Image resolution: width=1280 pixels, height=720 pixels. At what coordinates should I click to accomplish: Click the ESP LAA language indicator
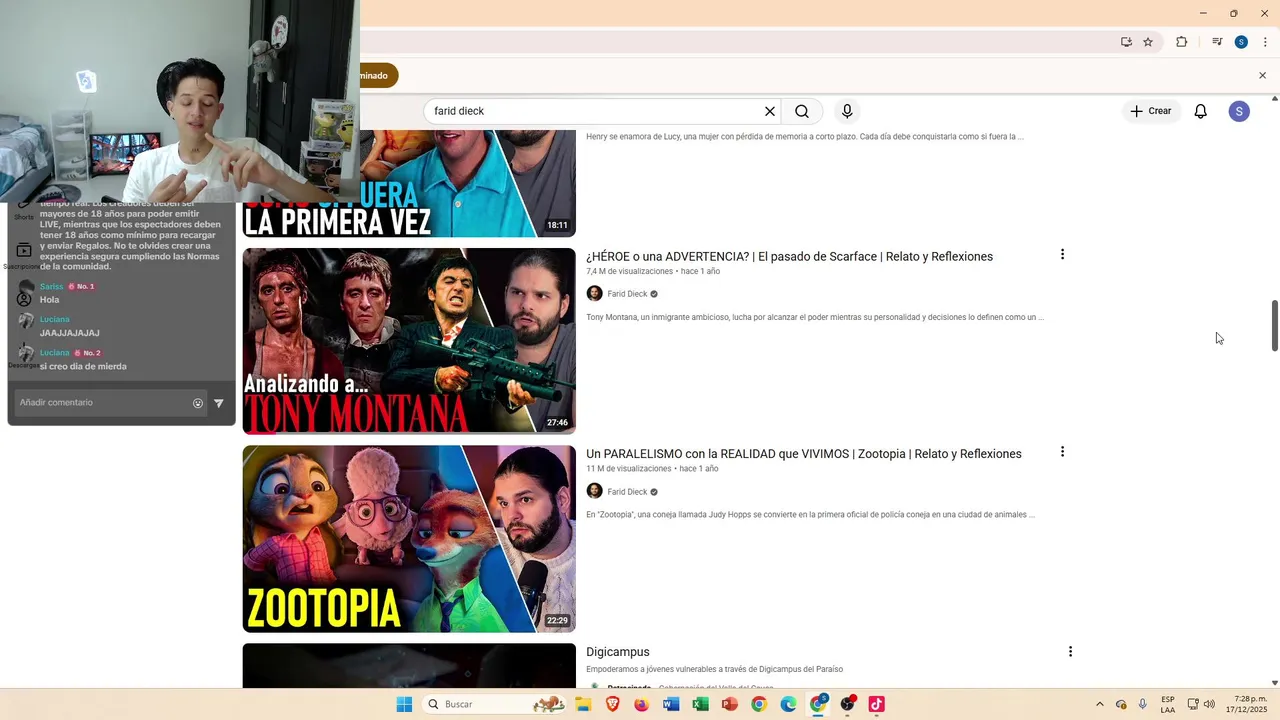coord(1168,704)
